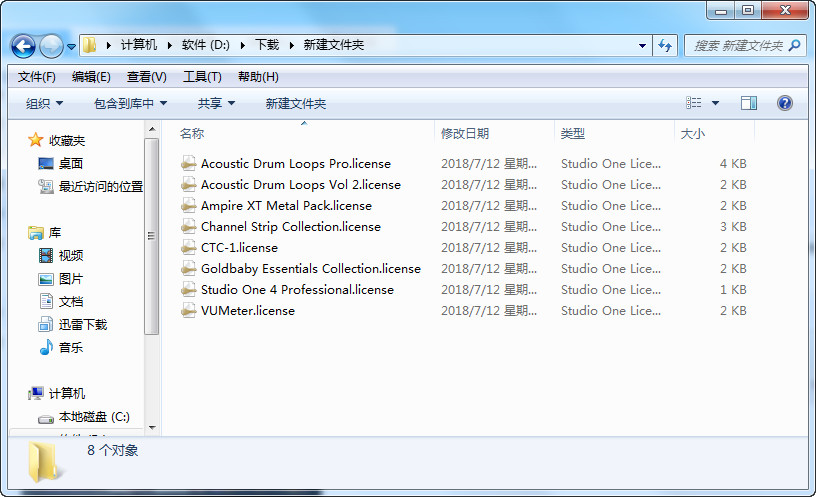Viewport: 816px width, 497px height.
Task: Click 新建文件夹 in the address path
Action: (334, 45)
